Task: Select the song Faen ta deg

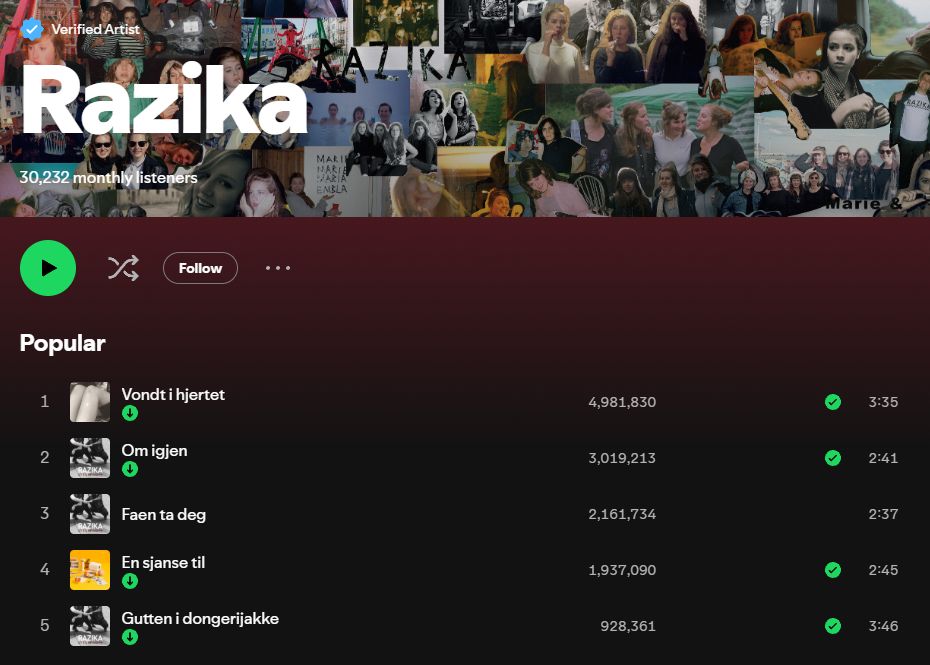Action: coord(164,514)
